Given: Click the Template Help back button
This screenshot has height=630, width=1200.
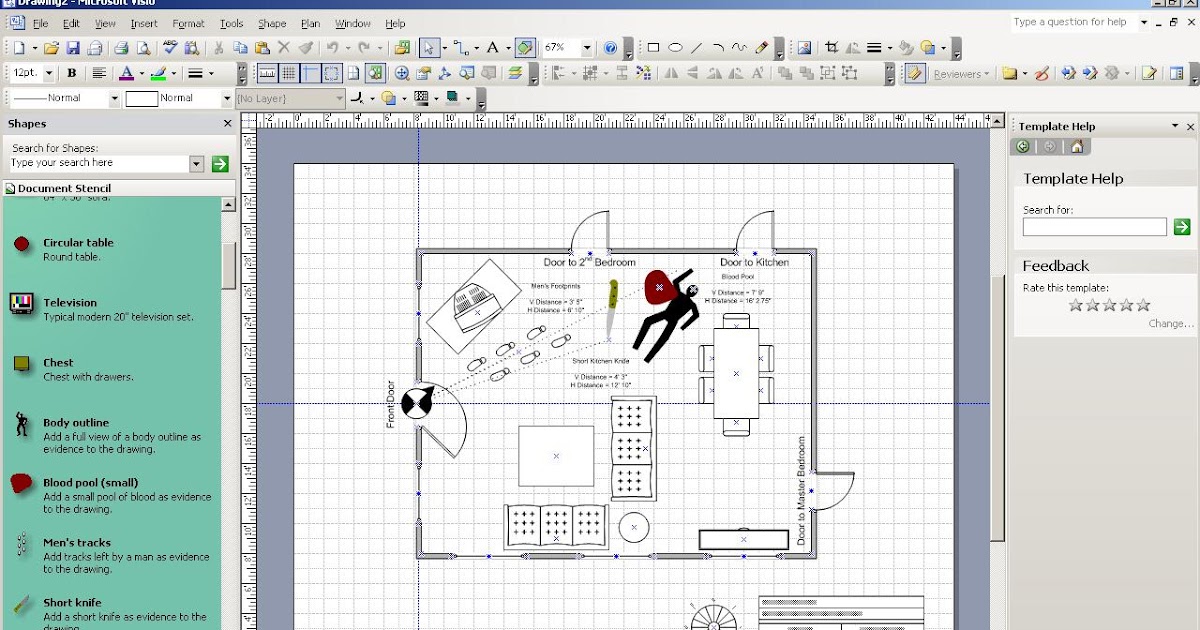Looking at the screenshot, I should click(x=1023, y=147).
